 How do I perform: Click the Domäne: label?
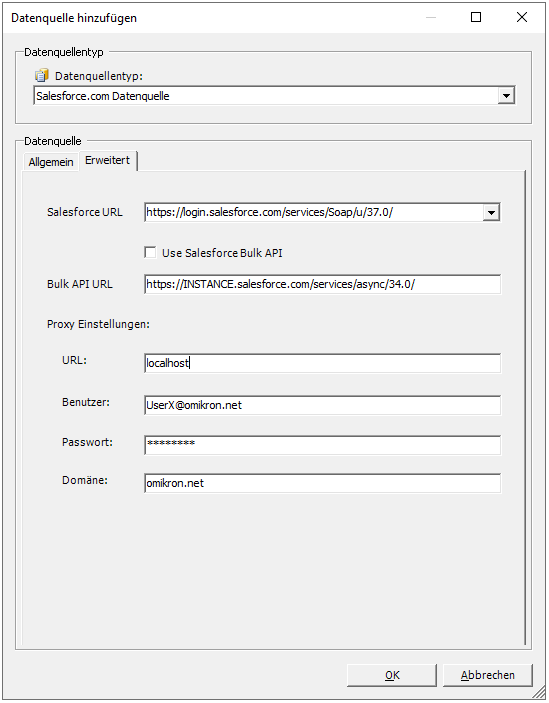pos(85,480)
